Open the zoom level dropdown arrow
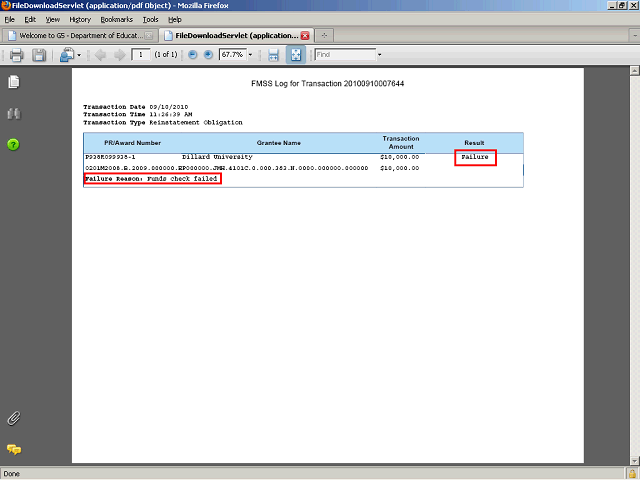 pyautogui.click(x=251, y=55)
